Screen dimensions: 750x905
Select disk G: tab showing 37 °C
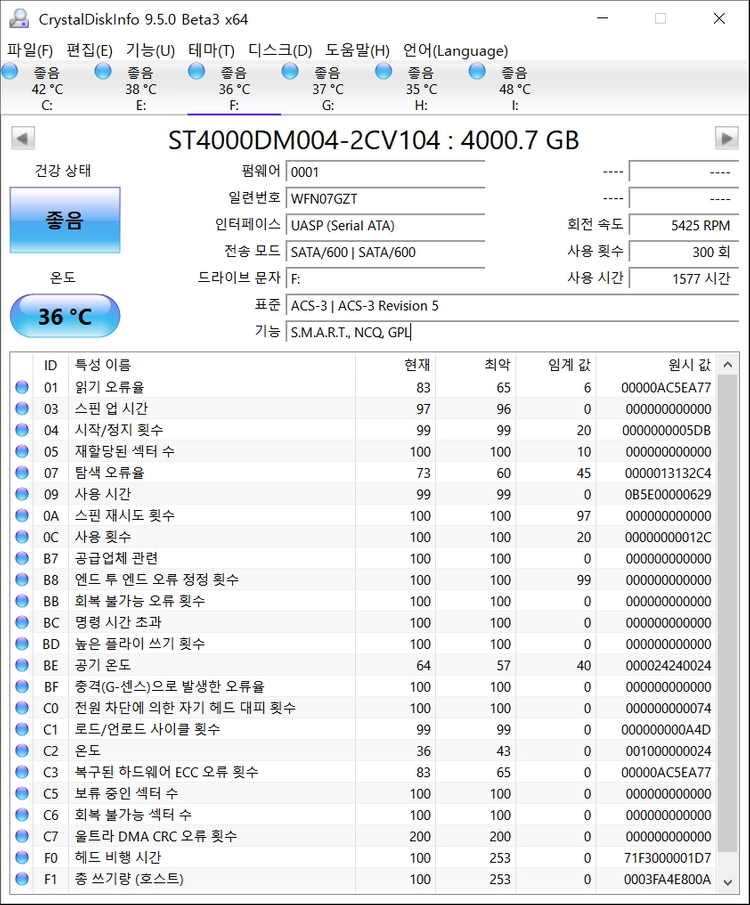(328, 89)
